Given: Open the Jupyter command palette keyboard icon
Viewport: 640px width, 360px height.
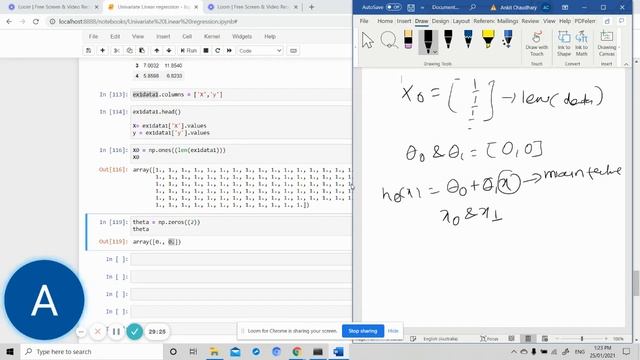Looking at the screenshot, I should tap(293, 51).
